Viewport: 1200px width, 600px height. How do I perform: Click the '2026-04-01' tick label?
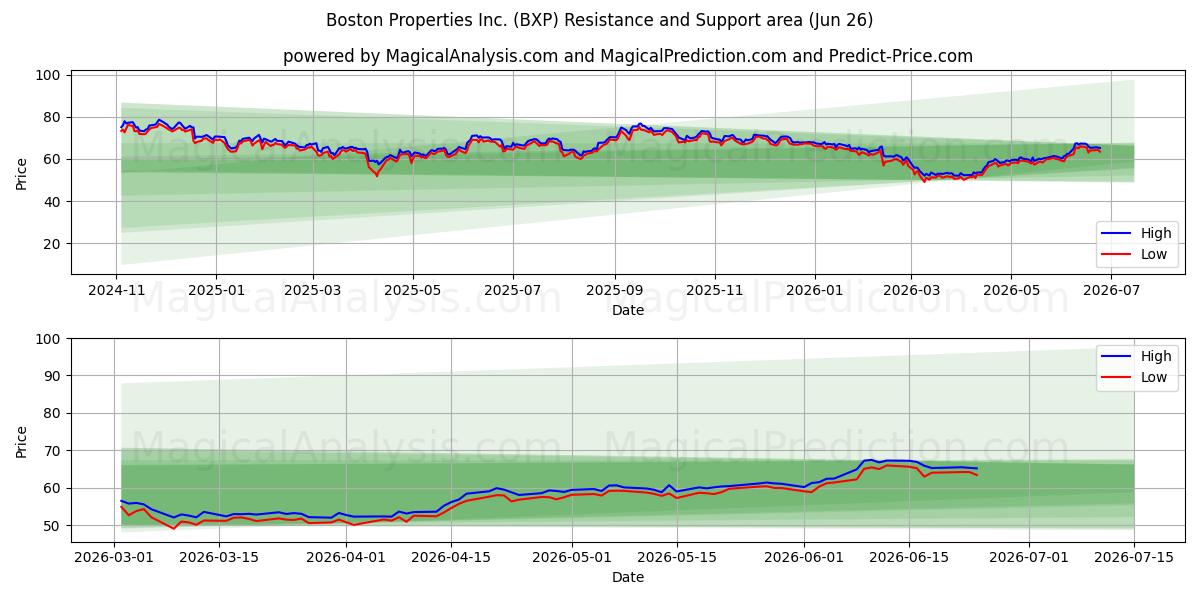346,557
